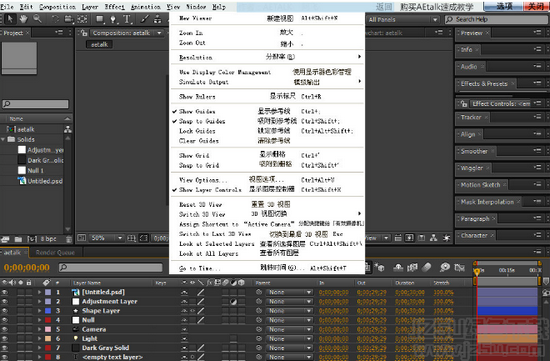Click the new folder icon in Project panel
Screen dimensions: 550x361
pyautogui.click(x=18, y=239)
